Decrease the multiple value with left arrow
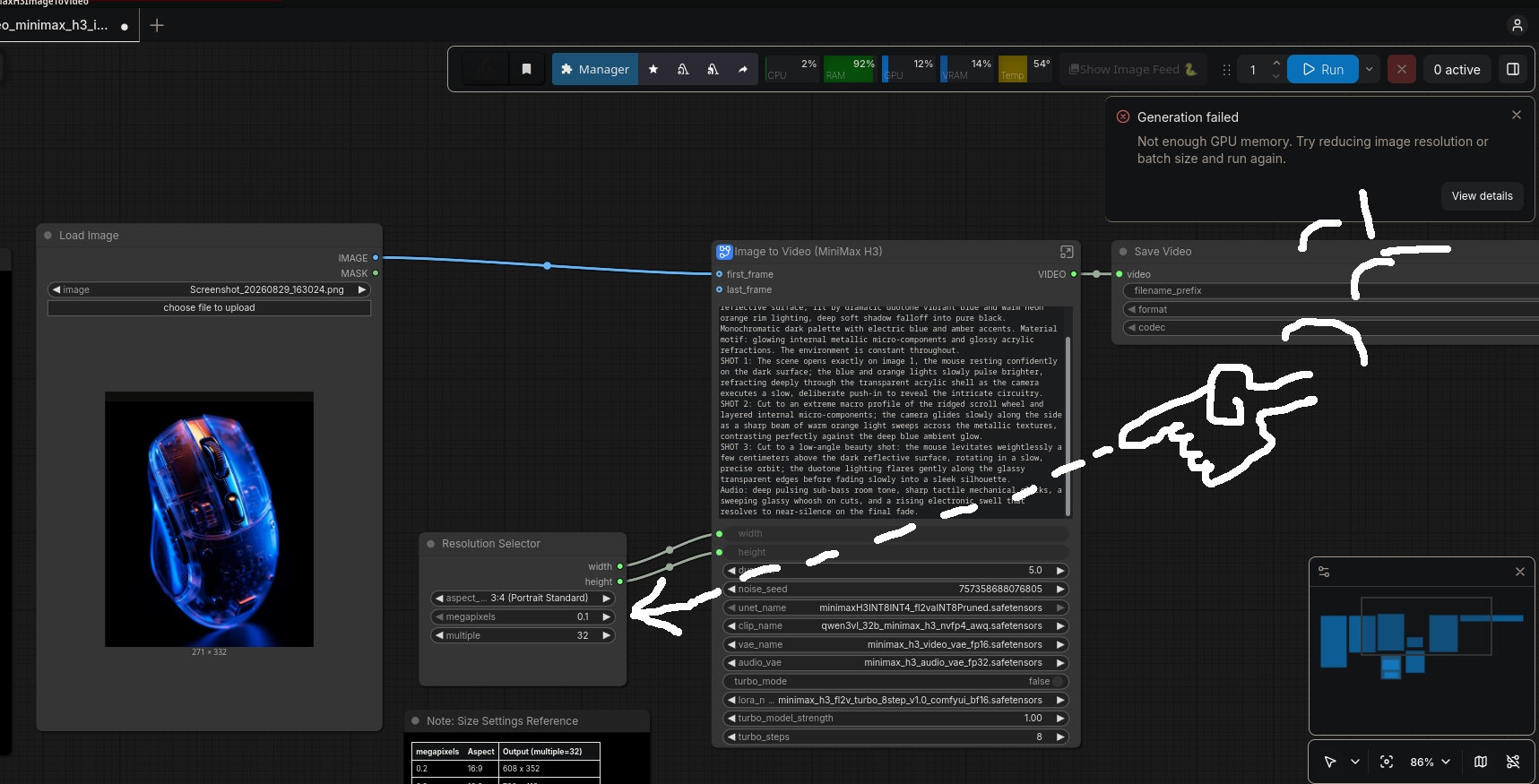 (439, 636)
